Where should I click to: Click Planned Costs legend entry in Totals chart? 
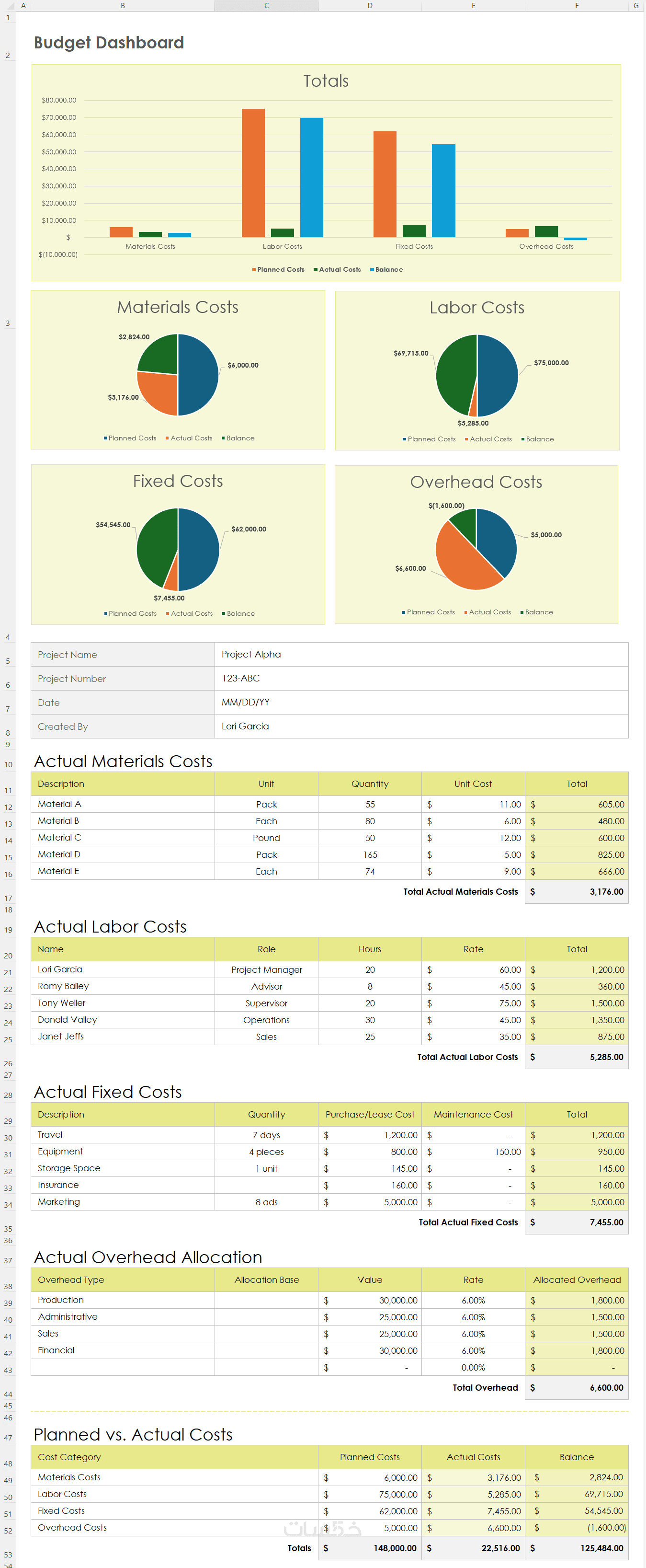(x=279, y=270)
